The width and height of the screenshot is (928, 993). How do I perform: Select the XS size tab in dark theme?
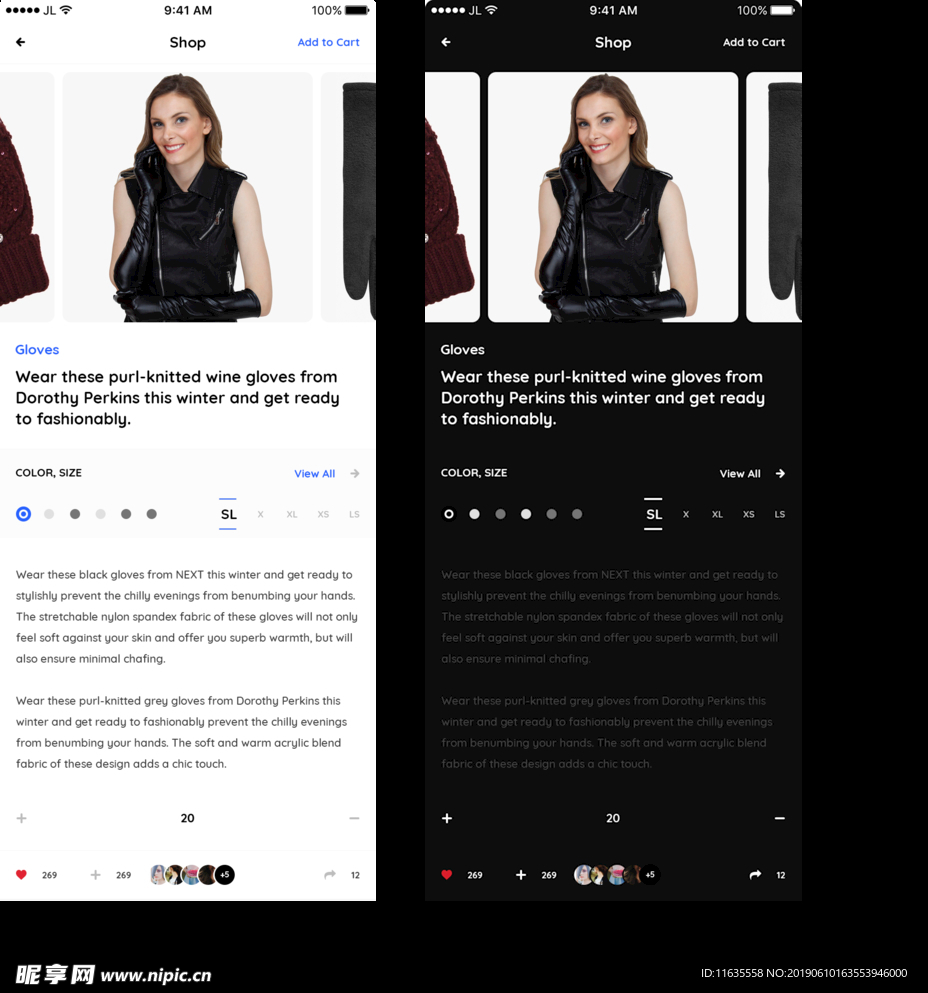[748, 515]
